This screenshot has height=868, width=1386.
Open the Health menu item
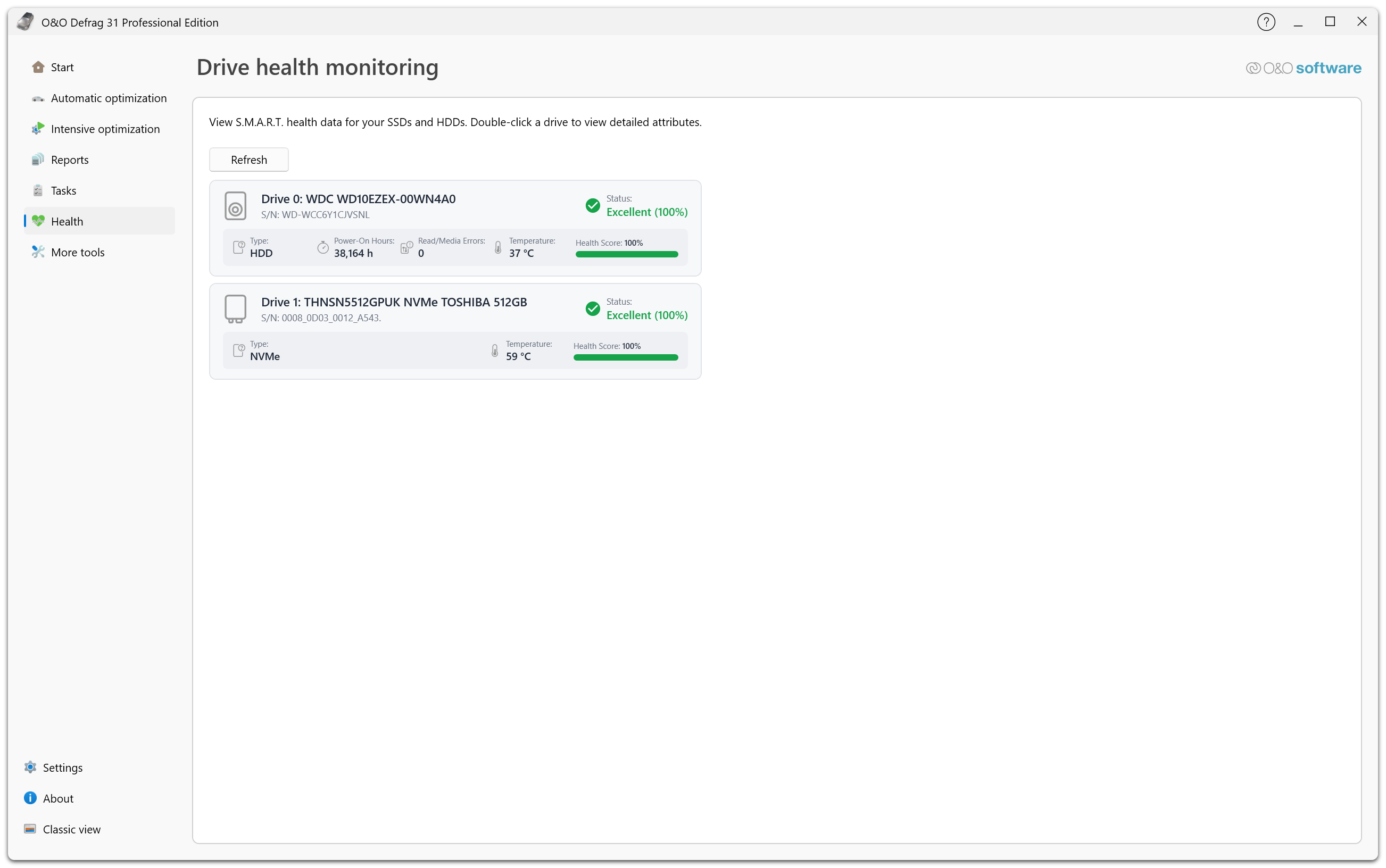67,221
